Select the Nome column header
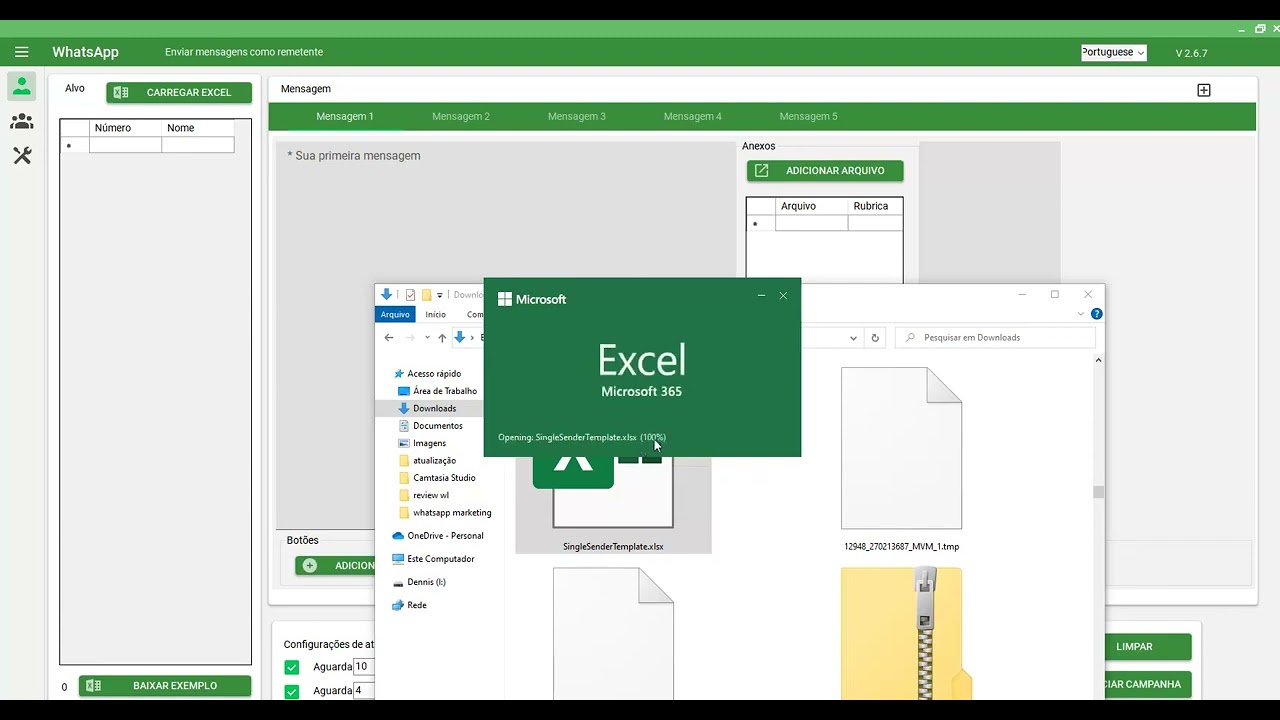1280x720 pixels. click(x=198, y=128)
